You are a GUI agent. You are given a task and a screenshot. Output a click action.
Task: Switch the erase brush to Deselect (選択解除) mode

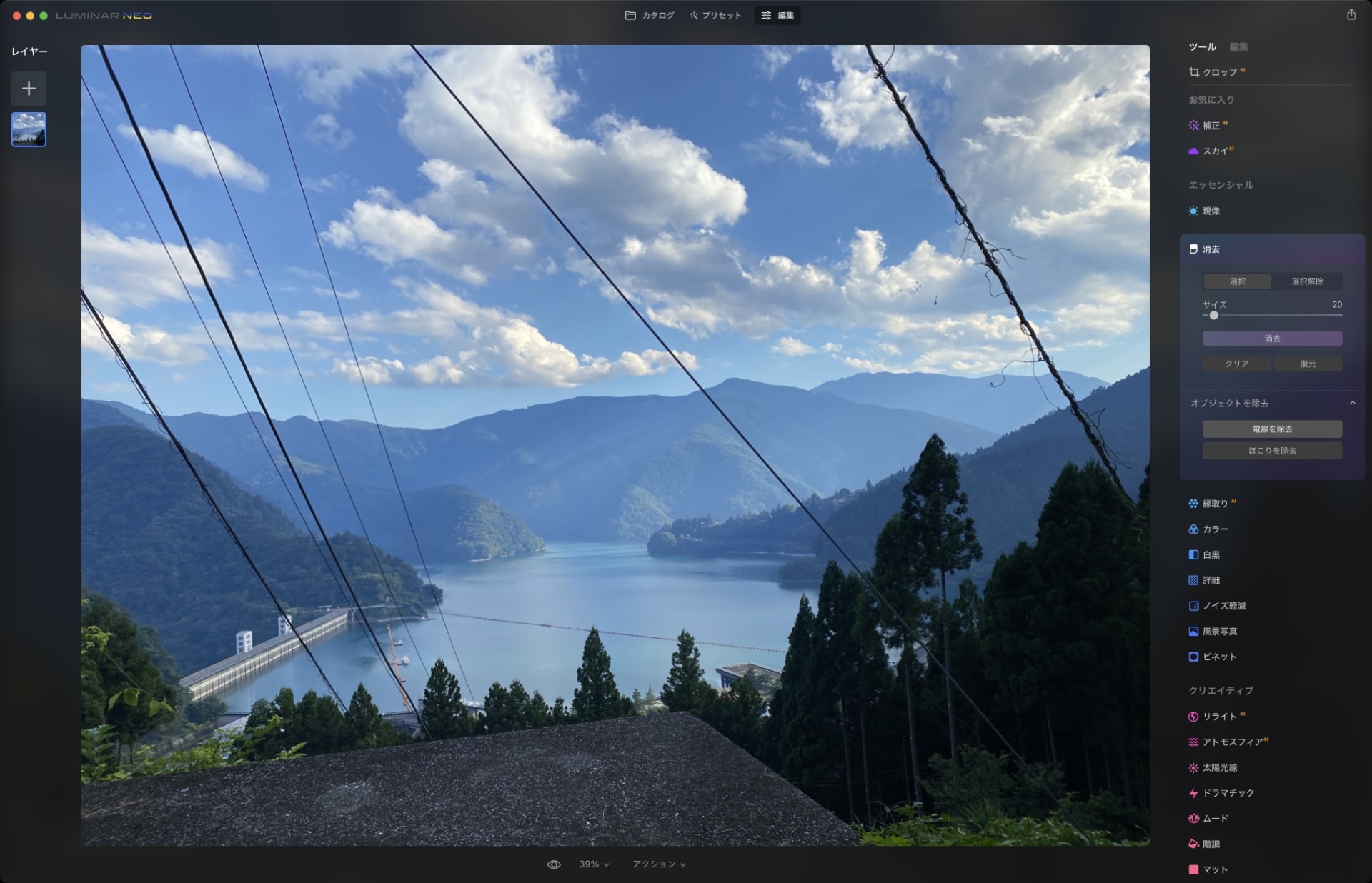coord(1307,281)
